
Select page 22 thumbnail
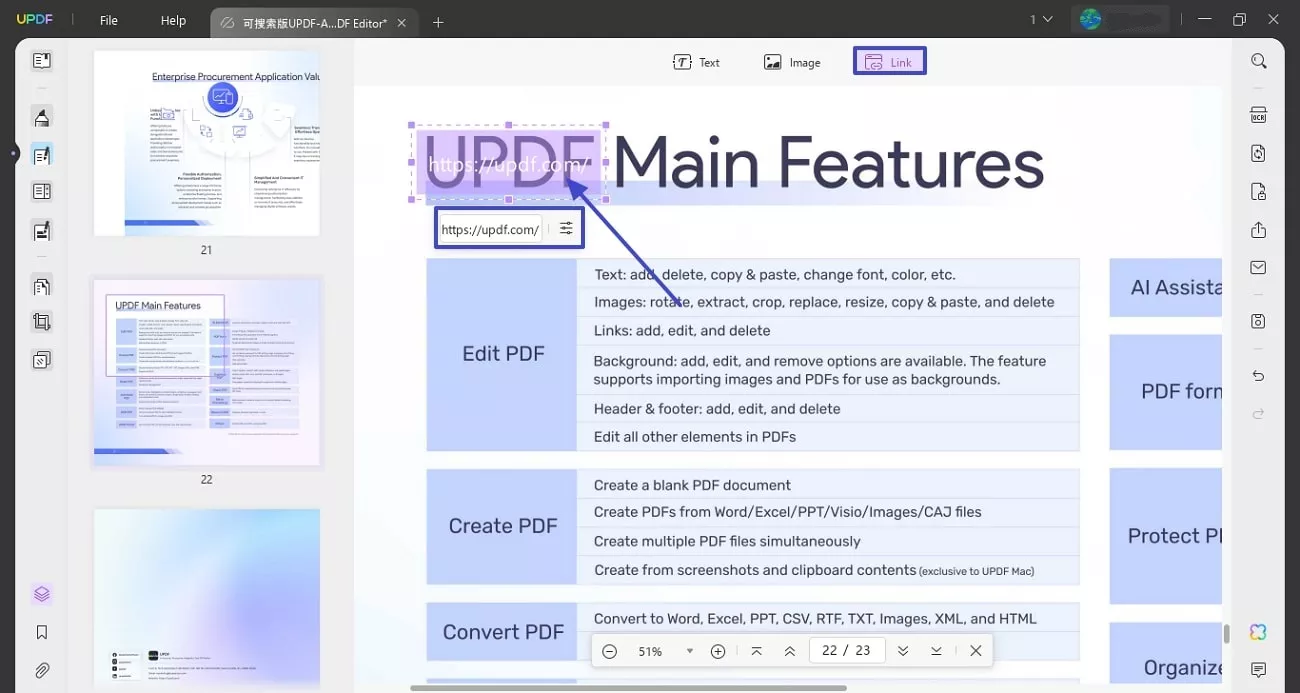pyautogui.click(x=207, y=372)
